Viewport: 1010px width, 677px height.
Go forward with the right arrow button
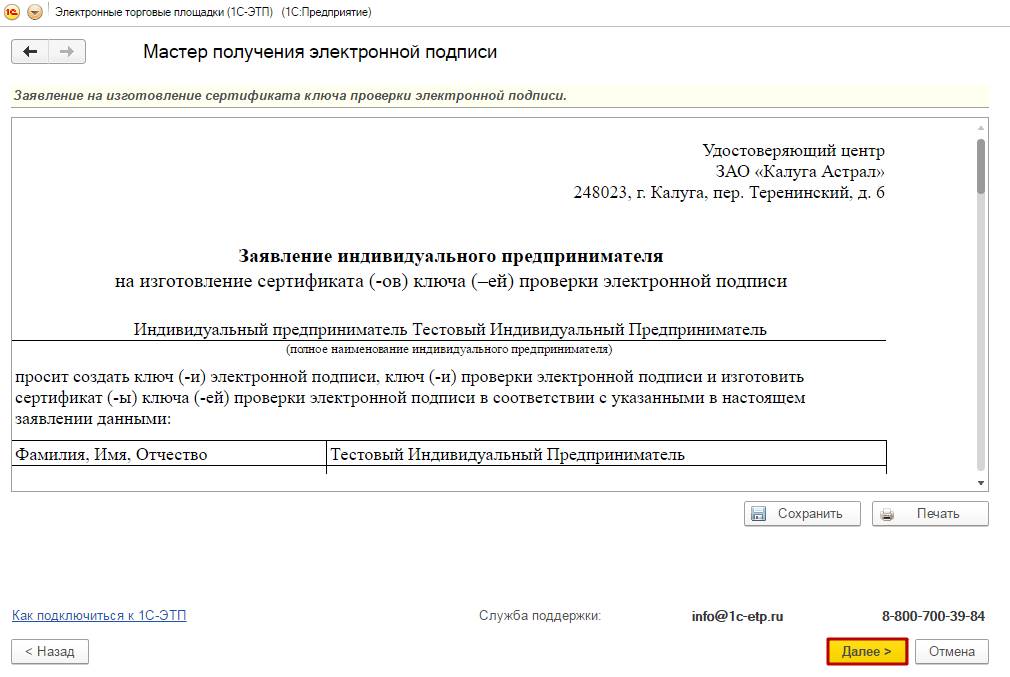(67, 52)
